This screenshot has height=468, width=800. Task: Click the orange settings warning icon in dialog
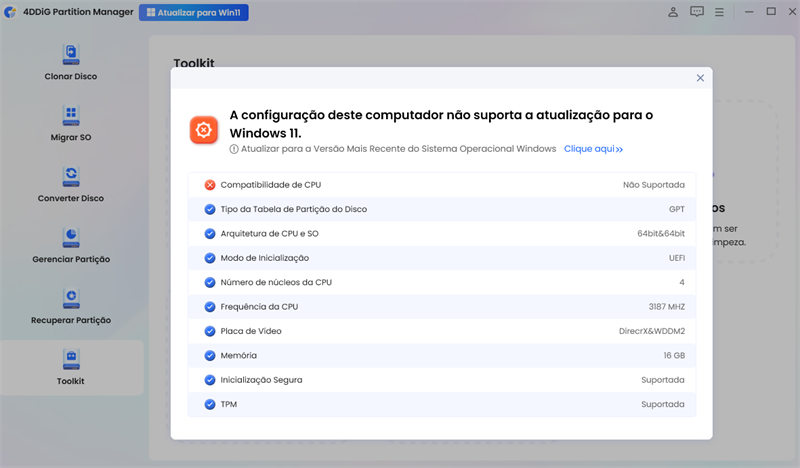click(204, 130)
